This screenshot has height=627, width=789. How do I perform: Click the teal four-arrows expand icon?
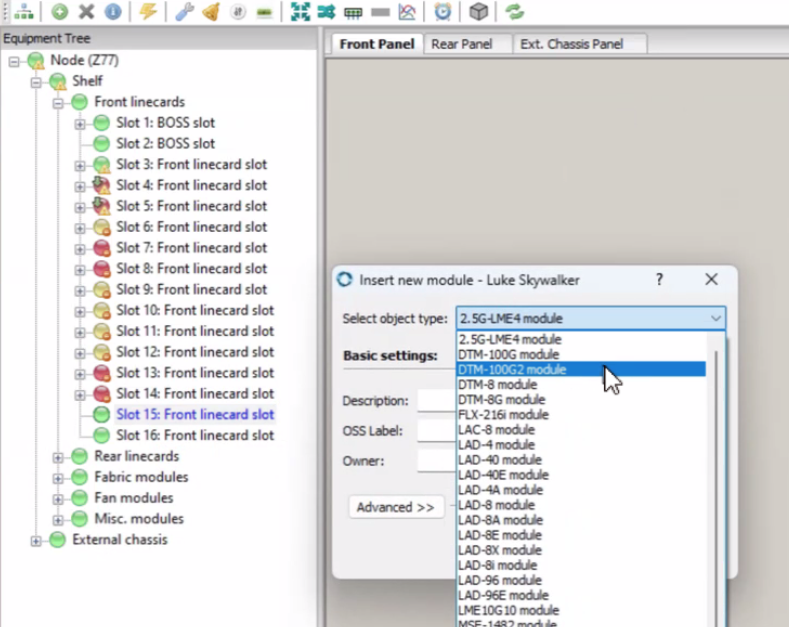click(x=300, y=12)
